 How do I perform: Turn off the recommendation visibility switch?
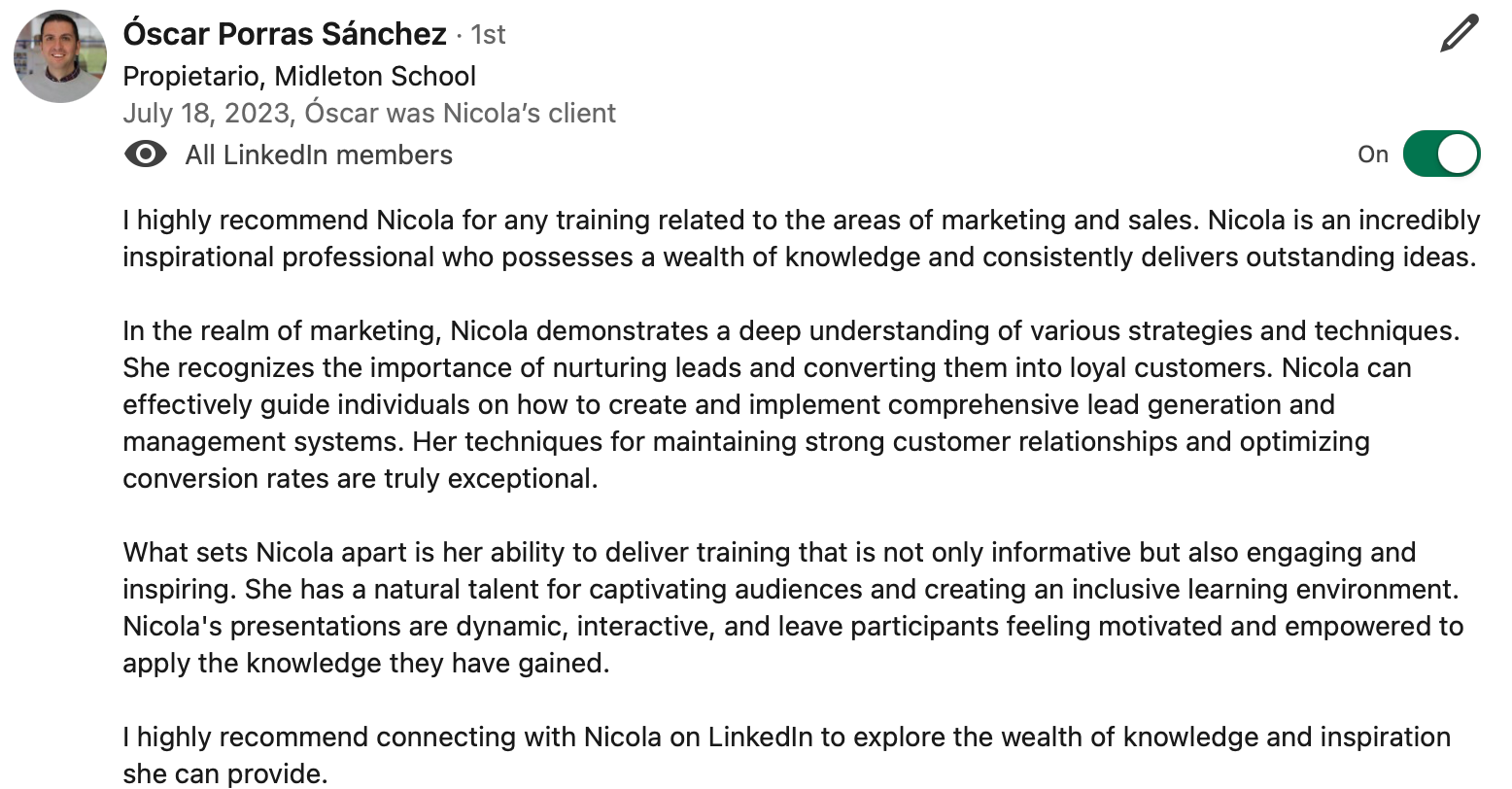pyautogui.click(x=1441, y=154)
